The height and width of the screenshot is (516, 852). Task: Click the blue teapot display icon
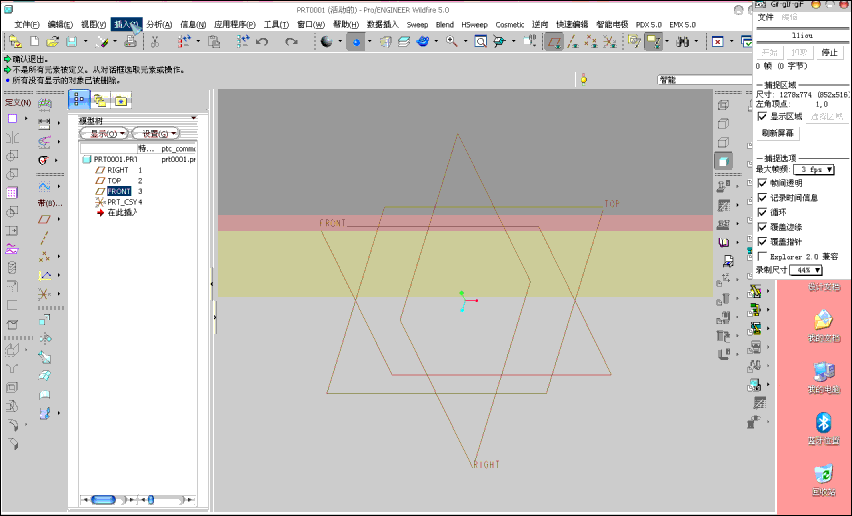[x=423, y=41]
